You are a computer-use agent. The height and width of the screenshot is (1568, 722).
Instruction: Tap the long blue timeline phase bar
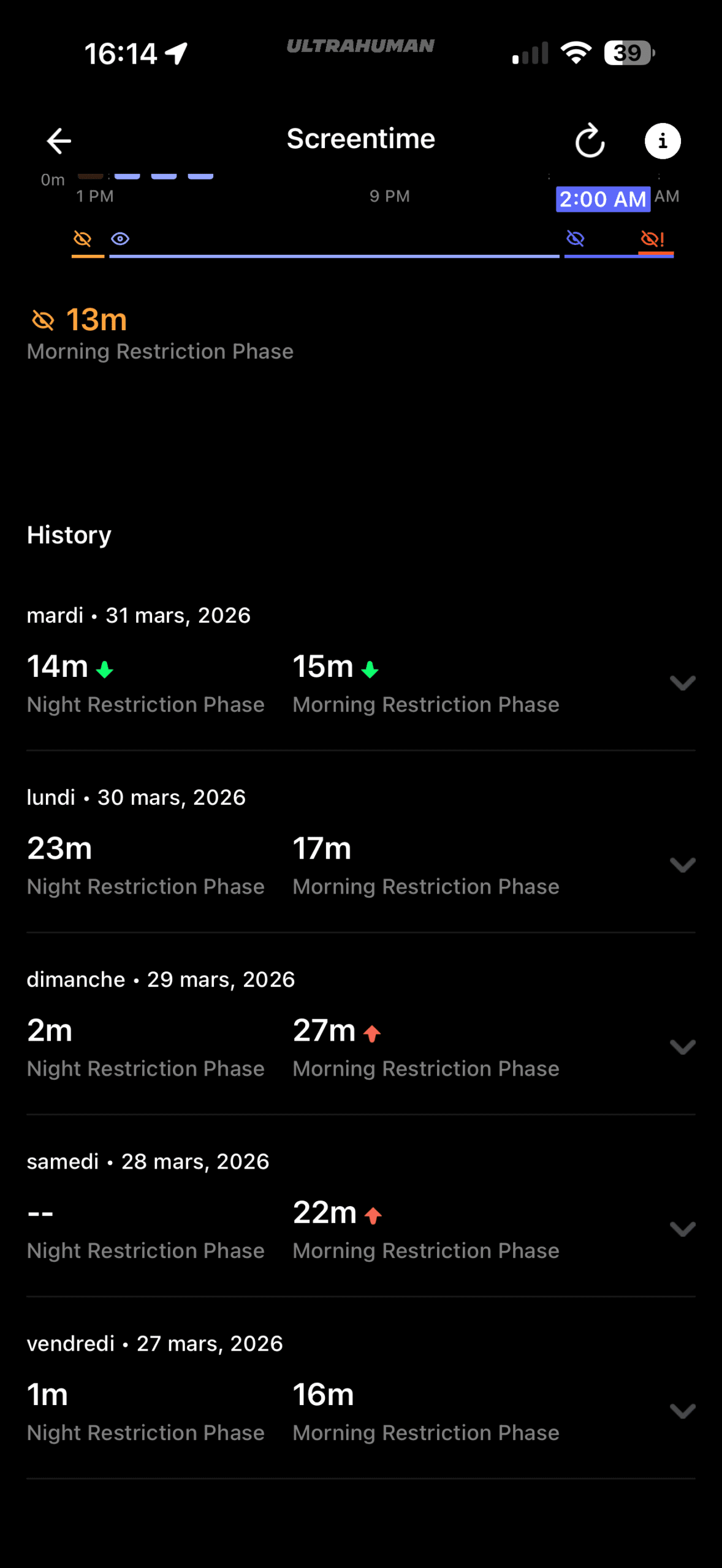pyautogui.click(x=334, y=256)
